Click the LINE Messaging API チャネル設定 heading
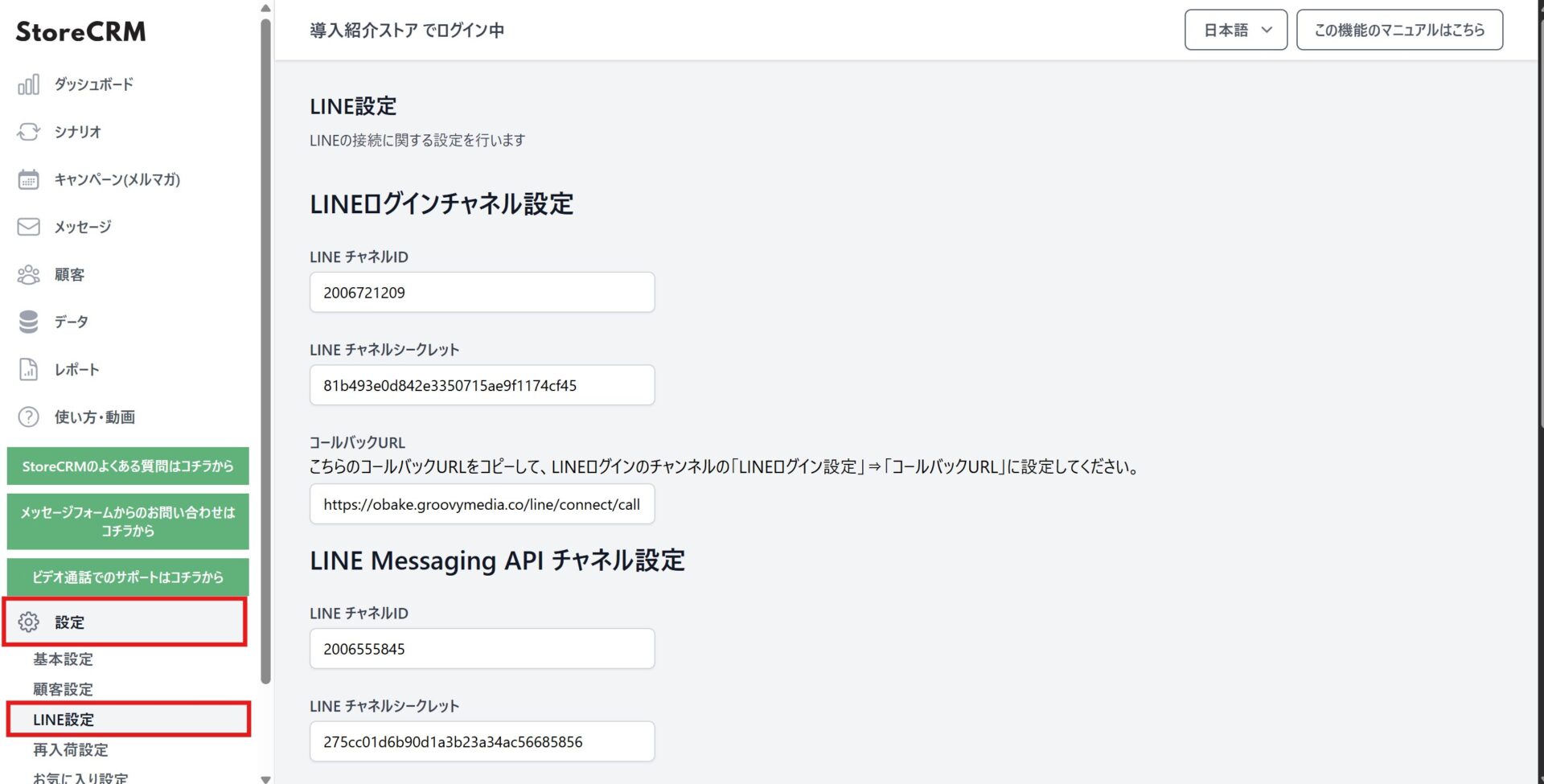This screenshot has height=784, width=1544. tap(497, 560)
